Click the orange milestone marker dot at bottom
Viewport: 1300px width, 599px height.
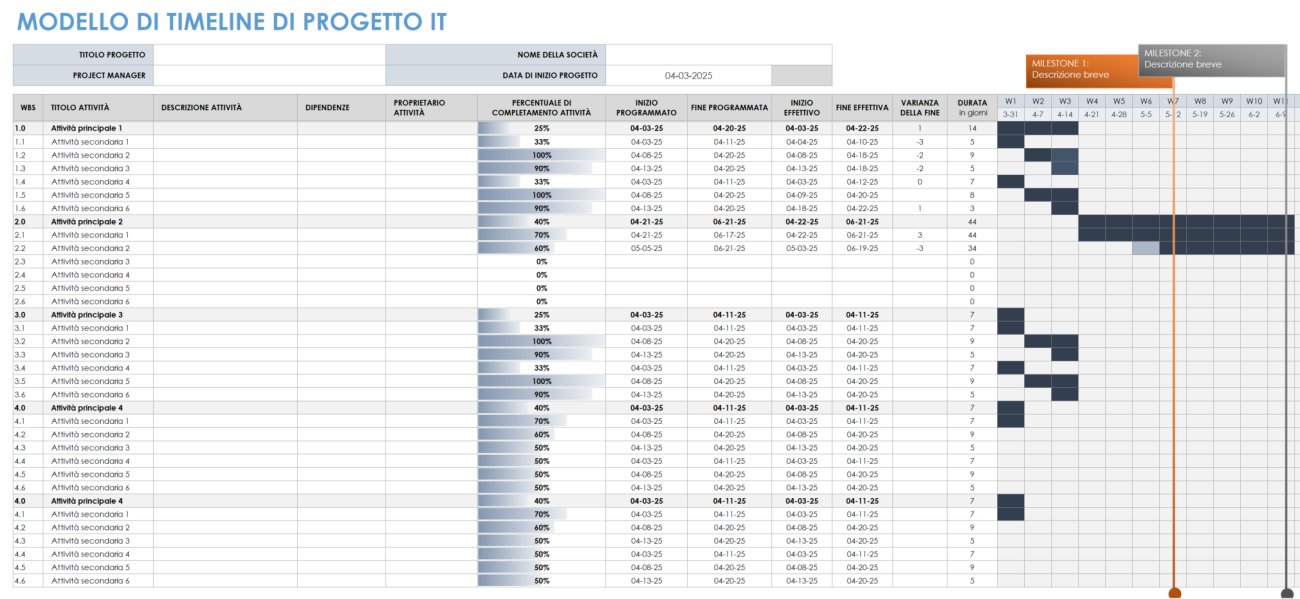[1175, 592]
